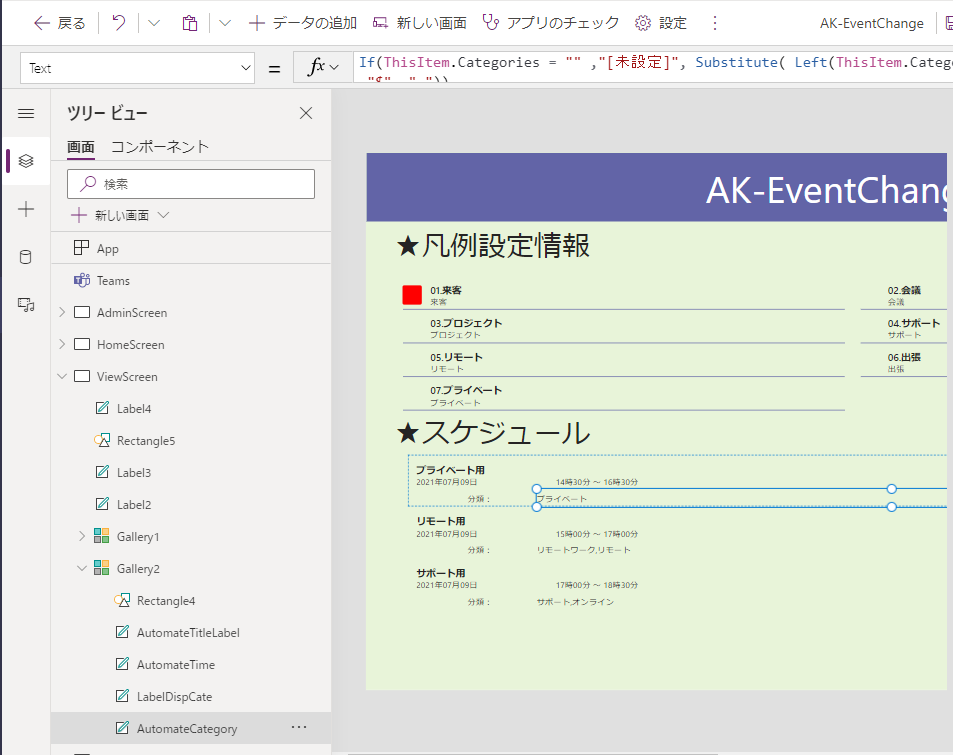Select the 画面 tab in tree view
The image size is (953, 755).
[80, 147]
